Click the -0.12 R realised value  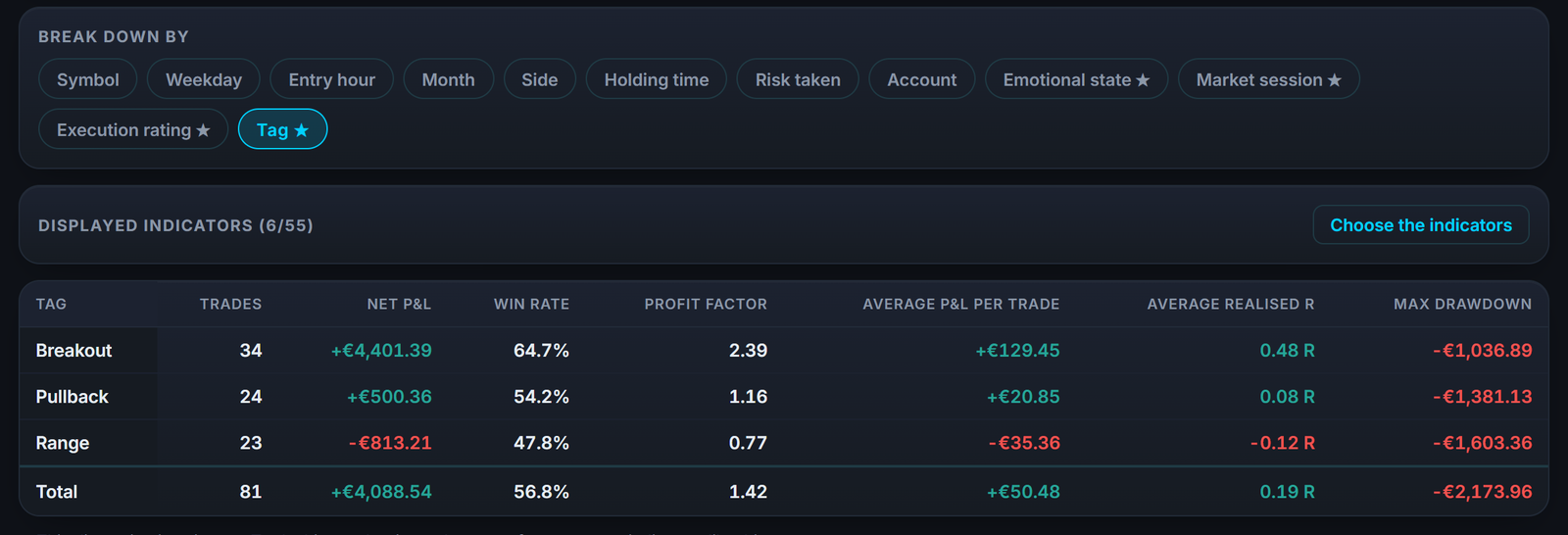1283,443
